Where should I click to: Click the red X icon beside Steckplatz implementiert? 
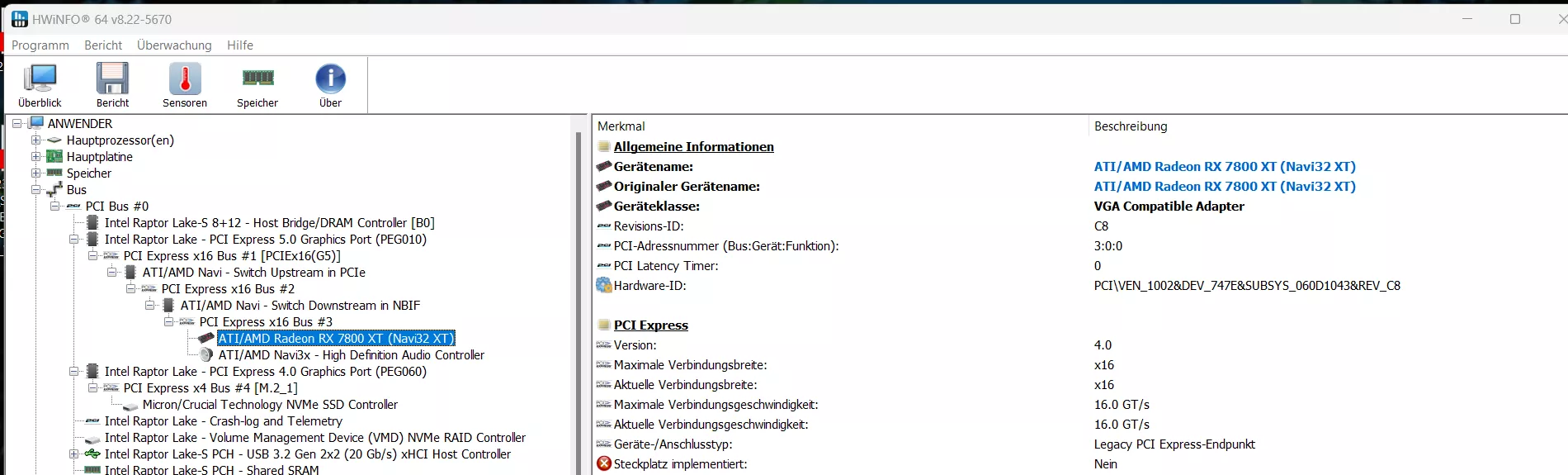click(604, 463)
